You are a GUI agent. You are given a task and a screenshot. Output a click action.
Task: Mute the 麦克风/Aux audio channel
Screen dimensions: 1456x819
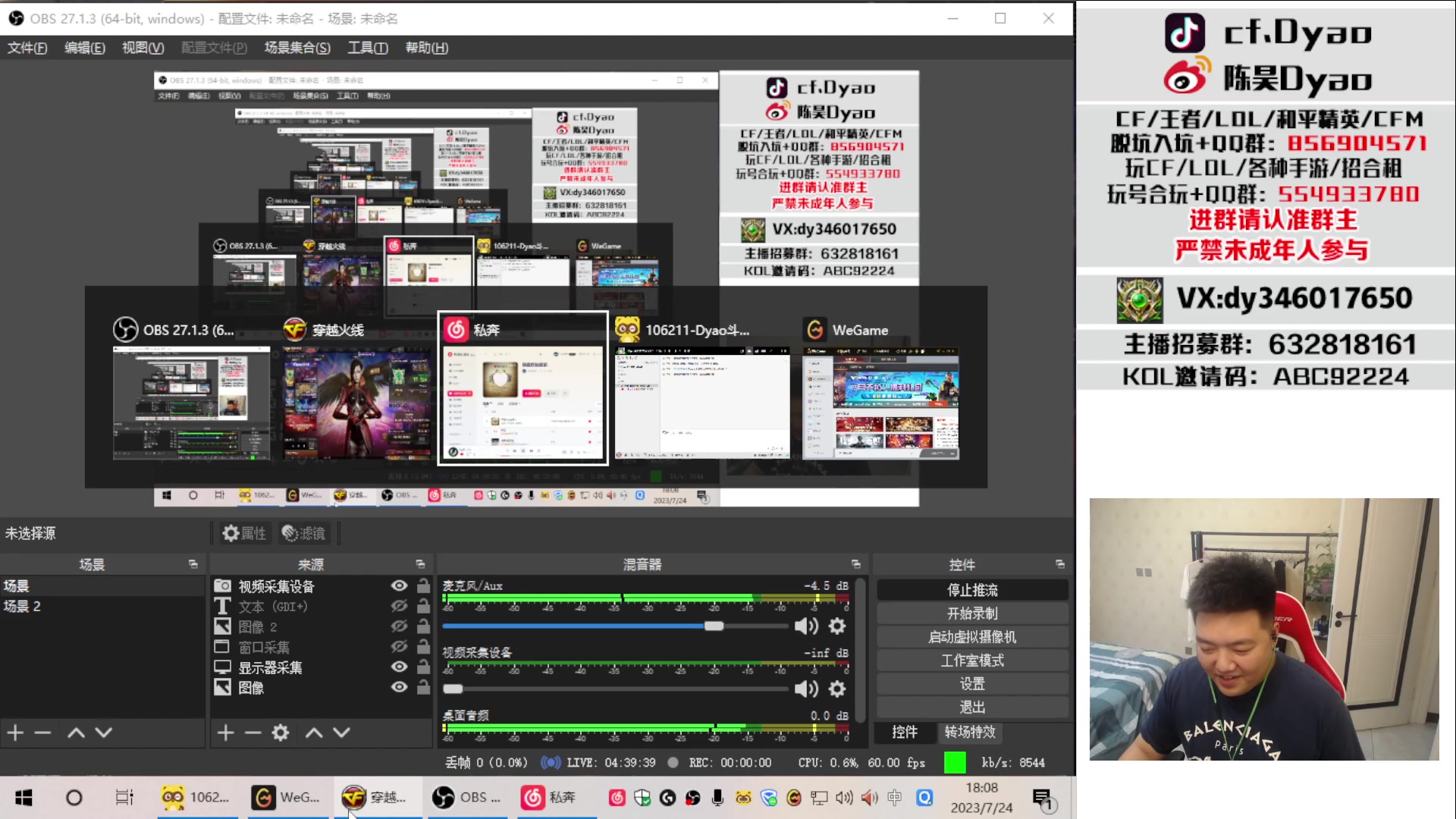pos(806,626)
